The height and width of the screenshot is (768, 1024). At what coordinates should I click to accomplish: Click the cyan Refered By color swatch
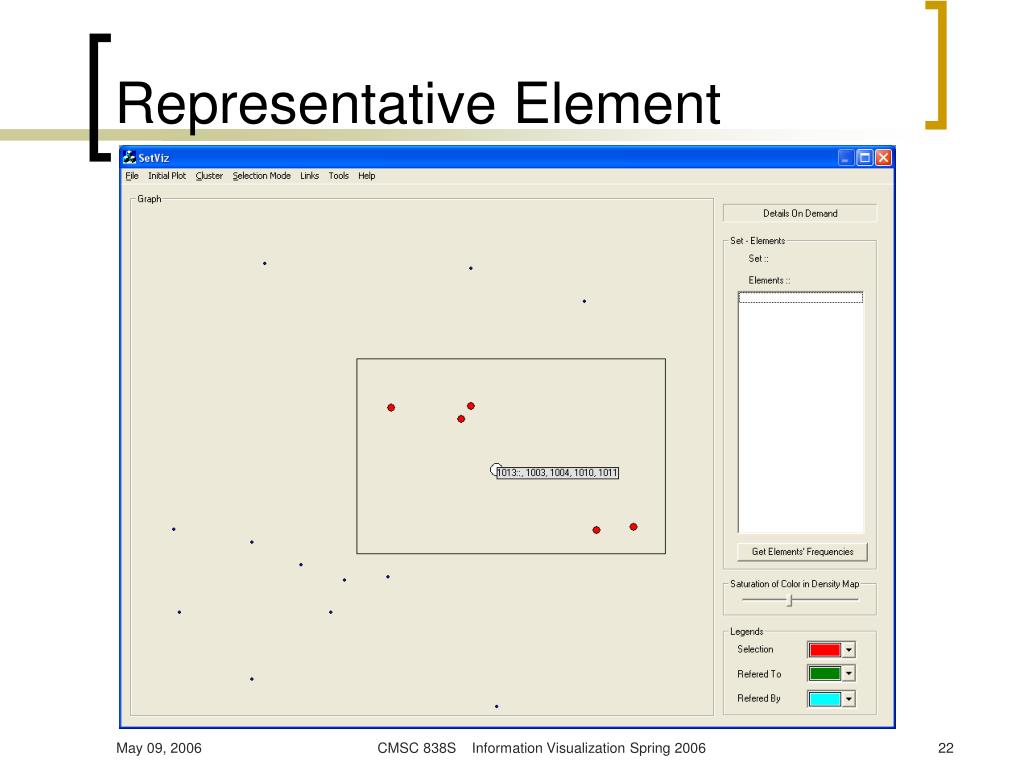click(824, 699)
